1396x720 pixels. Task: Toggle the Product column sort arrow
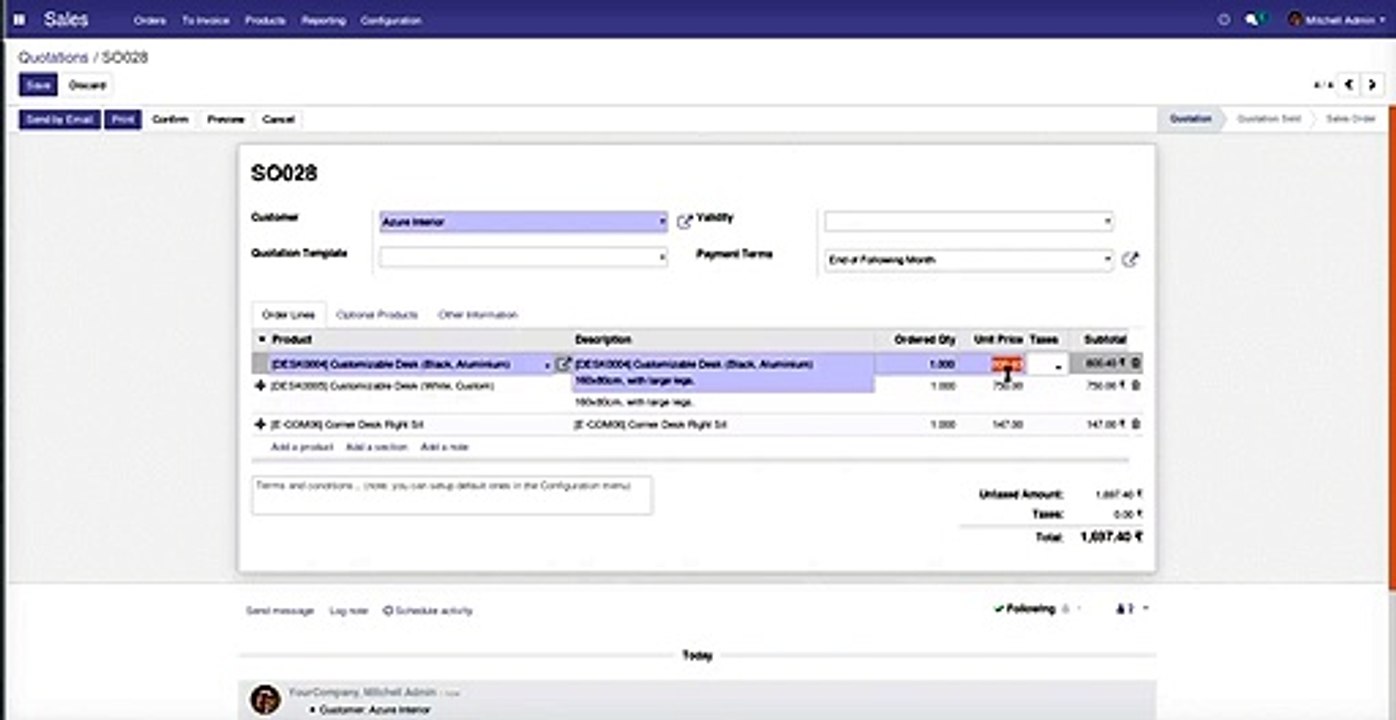coord(262,339)
